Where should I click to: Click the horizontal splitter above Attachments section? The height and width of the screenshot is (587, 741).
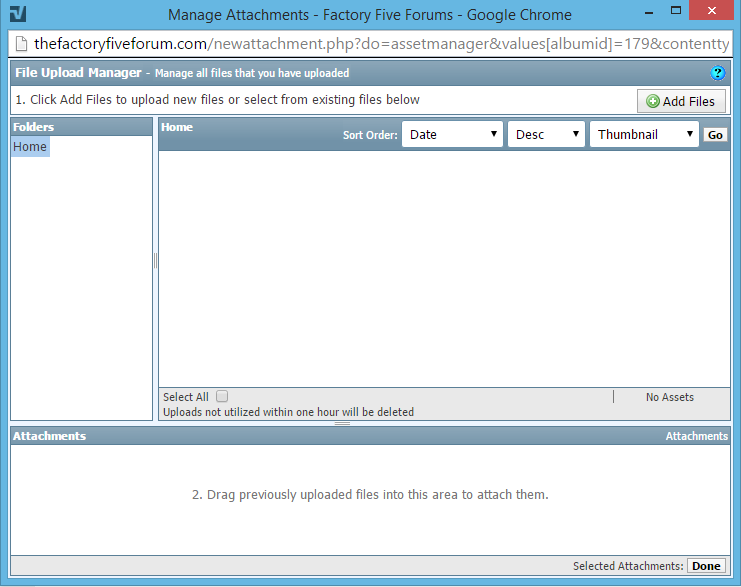pyautogui.click(x=342, y=424)
